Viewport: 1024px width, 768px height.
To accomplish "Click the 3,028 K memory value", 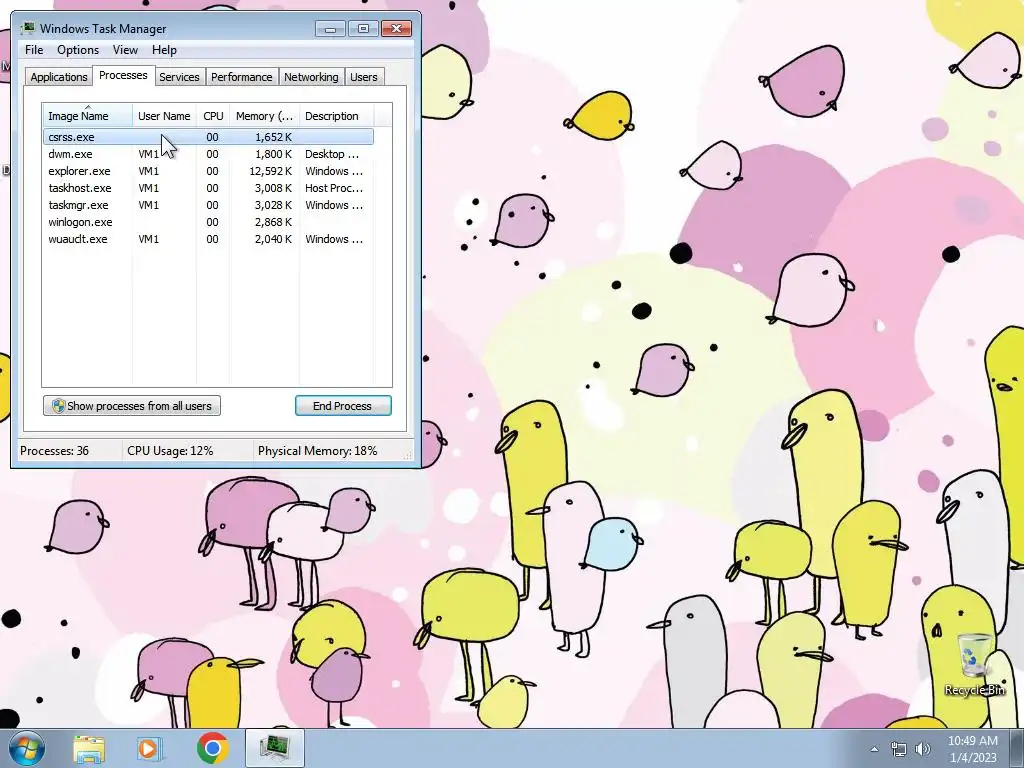I will pos(273,205).
